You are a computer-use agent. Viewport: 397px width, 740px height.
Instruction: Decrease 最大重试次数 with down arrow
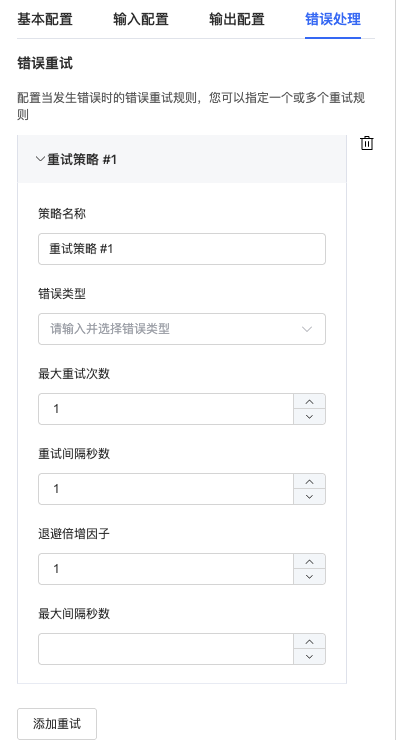point(310,417)
